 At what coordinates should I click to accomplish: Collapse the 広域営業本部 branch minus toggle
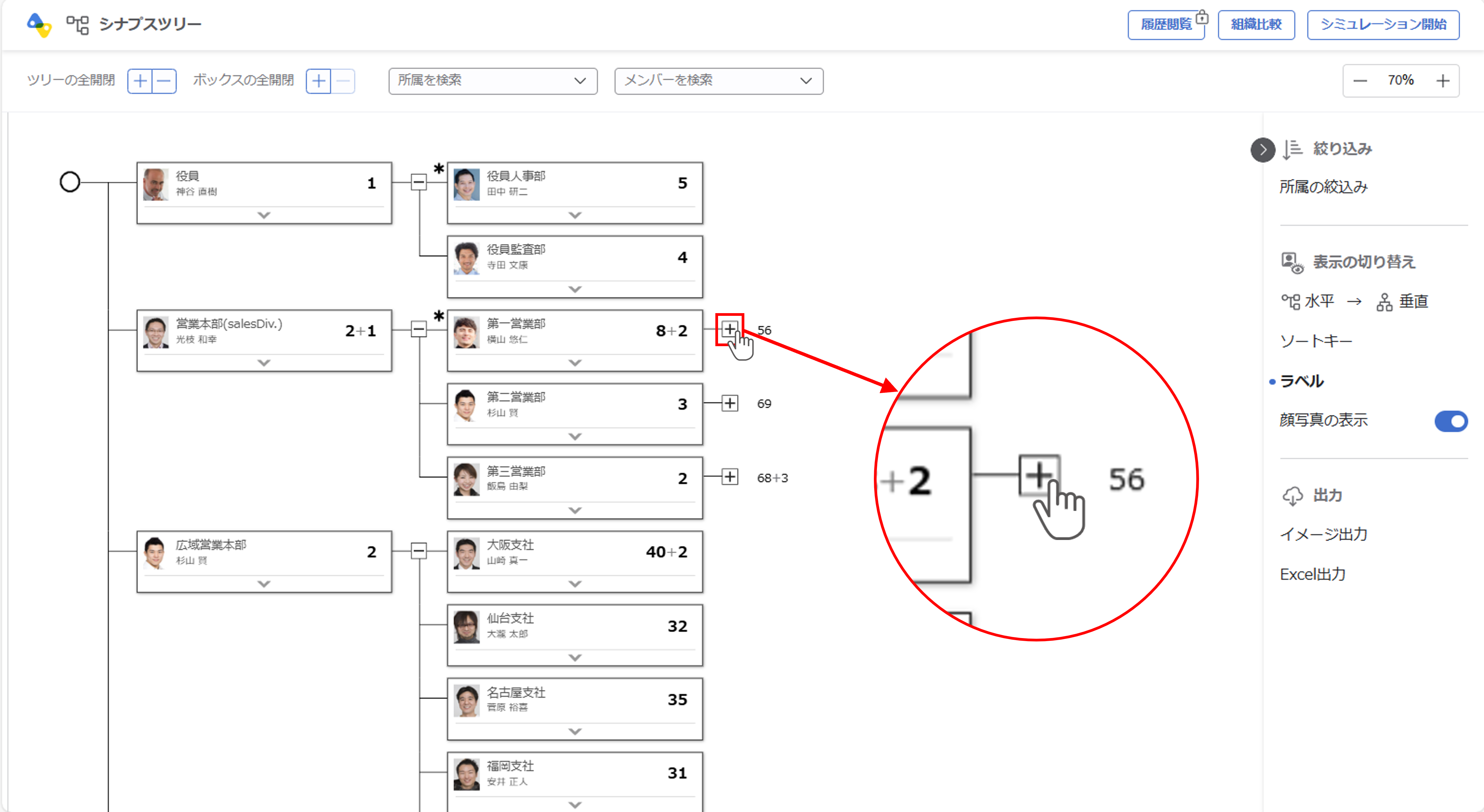pyautogui.click(x=419, y=551)
